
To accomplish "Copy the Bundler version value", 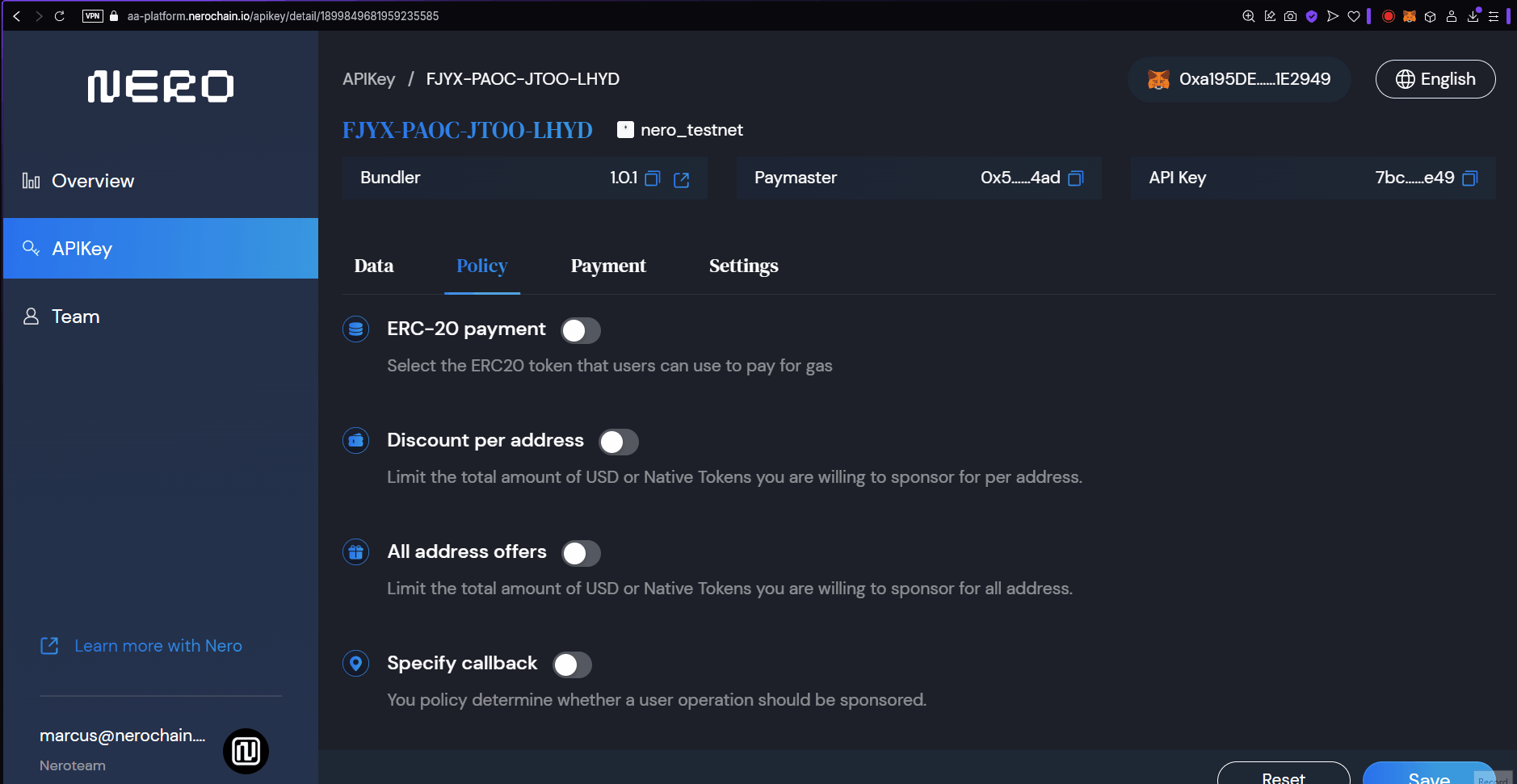I will (x=653, y=178).
